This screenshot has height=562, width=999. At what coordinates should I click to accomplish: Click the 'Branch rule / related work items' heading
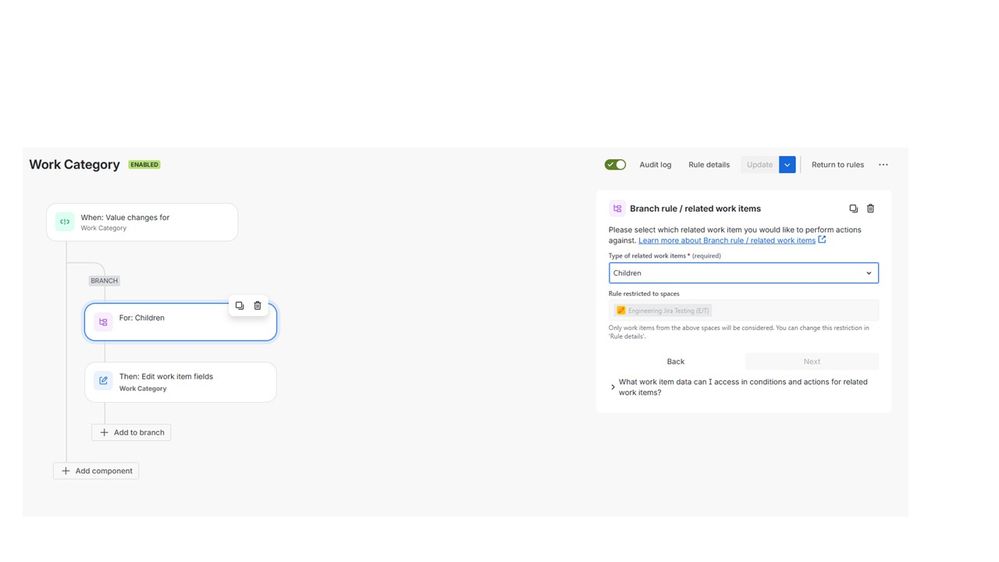695,208
